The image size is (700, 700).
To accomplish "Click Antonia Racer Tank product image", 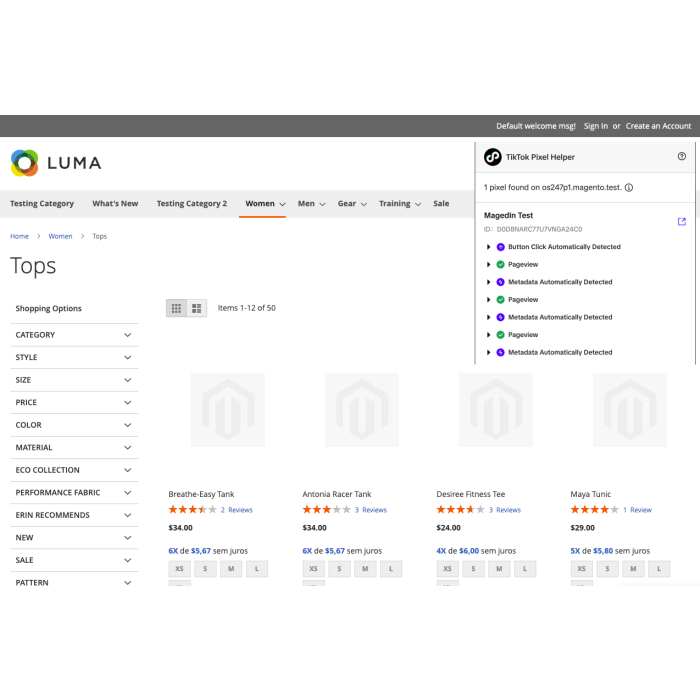I will pos(362,410).
